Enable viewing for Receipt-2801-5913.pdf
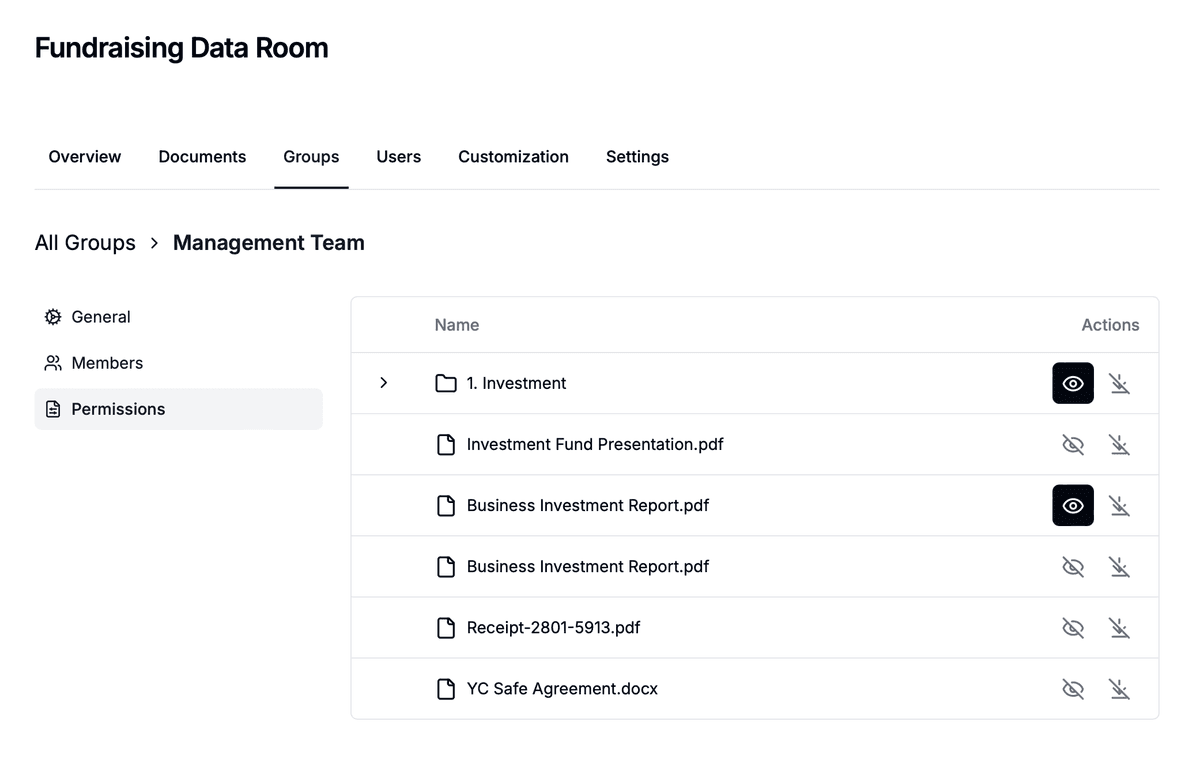The height and width of the screenshot is (757, 1200). pos(1072,628)
